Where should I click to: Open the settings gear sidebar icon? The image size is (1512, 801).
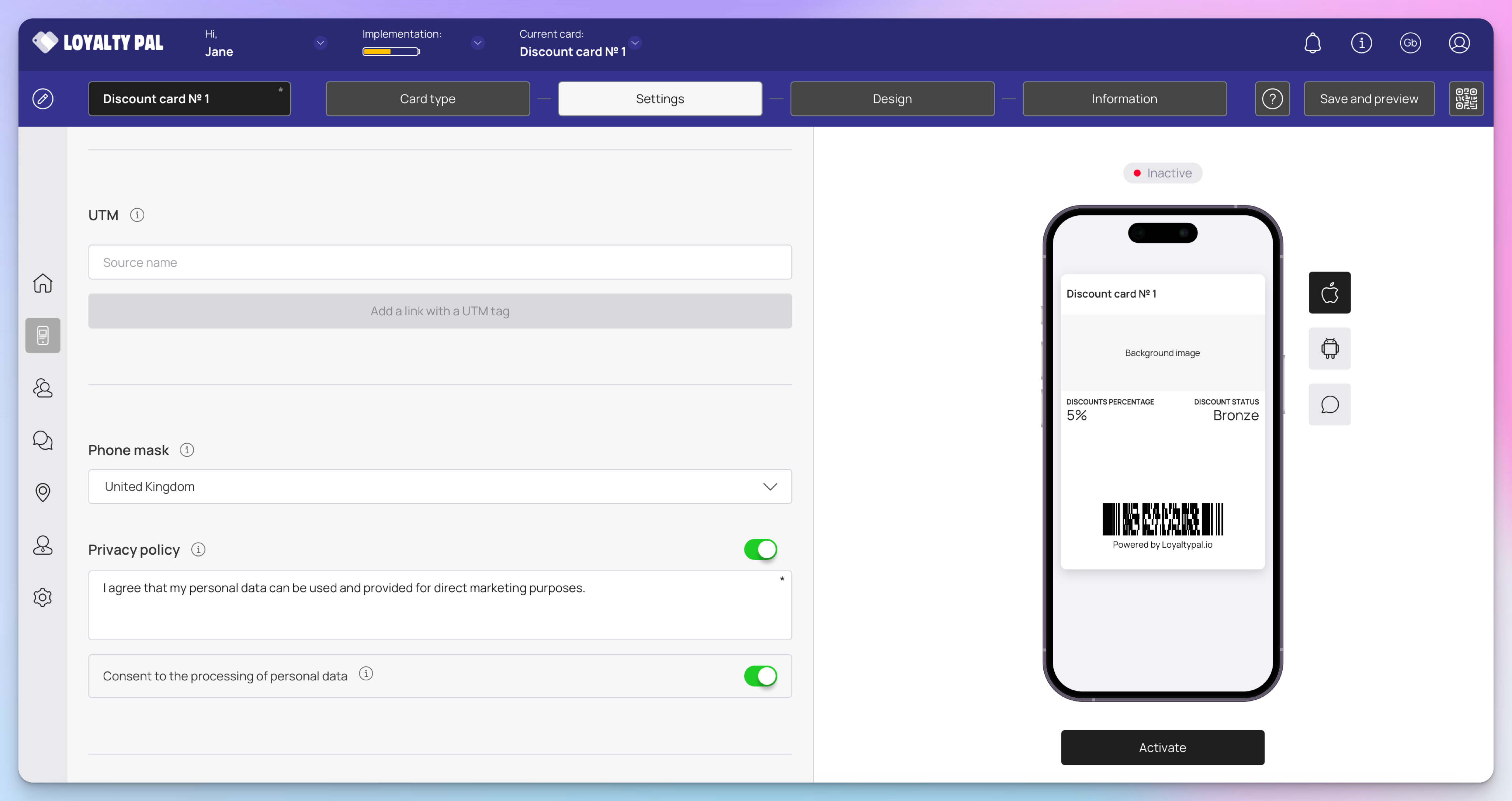click(x=43, y=597)
